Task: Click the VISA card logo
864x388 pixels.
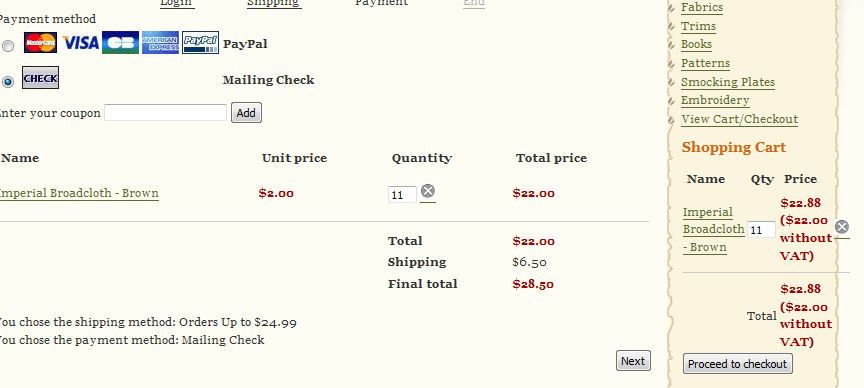Action: pyautogui.click(x=80, y=42)
